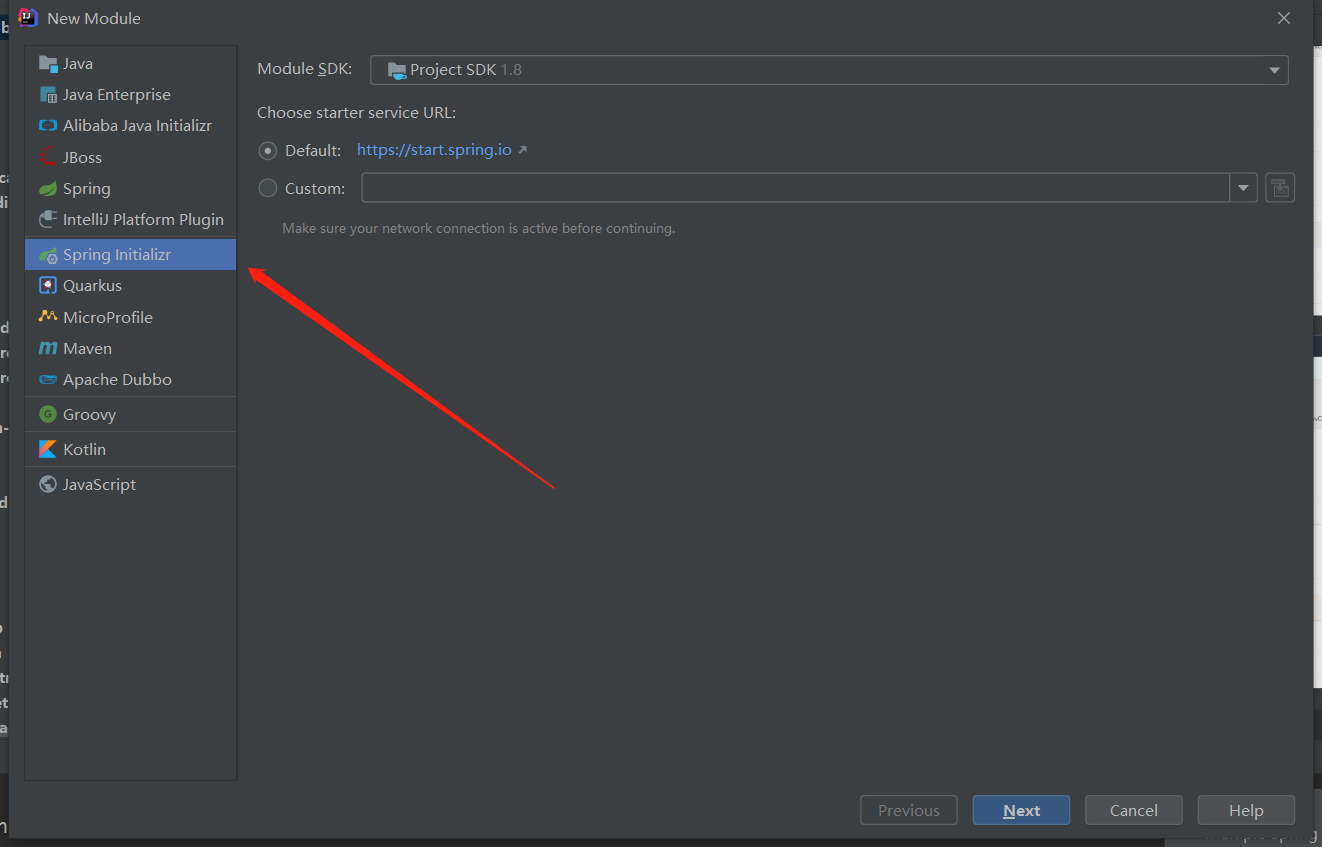This screenshot has height=847, width=1322.
Task: Choose the Spring module type
Action: point(131,189)
